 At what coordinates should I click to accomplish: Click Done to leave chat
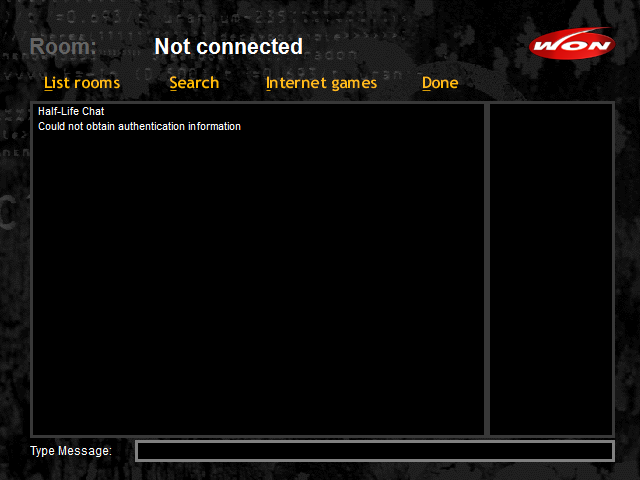[x=440, y=83]
